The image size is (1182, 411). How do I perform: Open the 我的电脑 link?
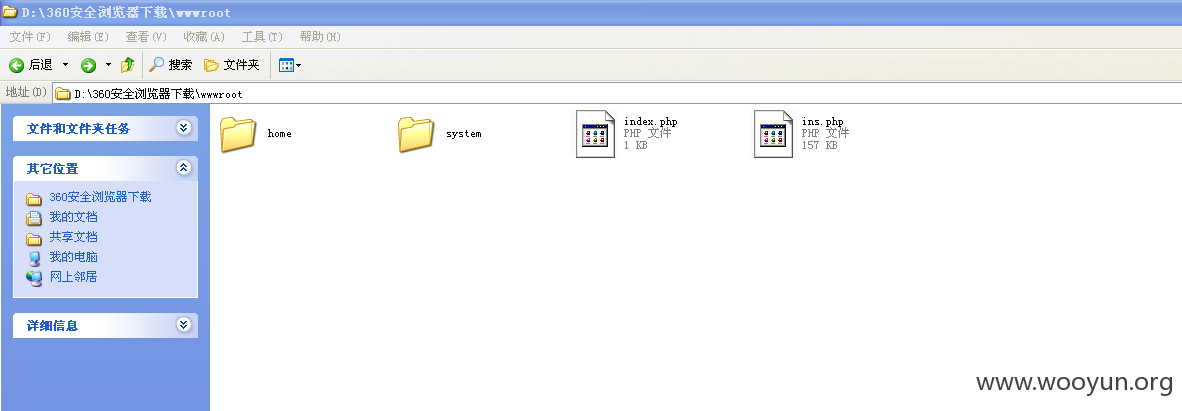click(73, 257)
